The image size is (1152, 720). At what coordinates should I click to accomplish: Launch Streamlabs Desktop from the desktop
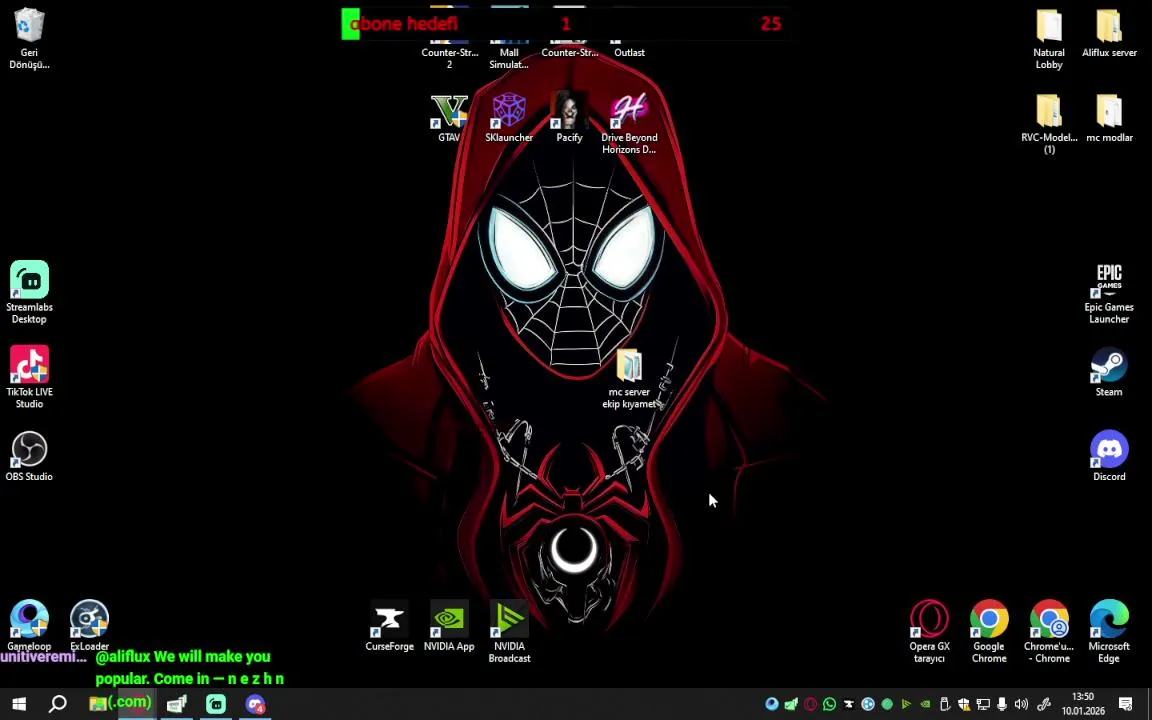pos(29,292)
